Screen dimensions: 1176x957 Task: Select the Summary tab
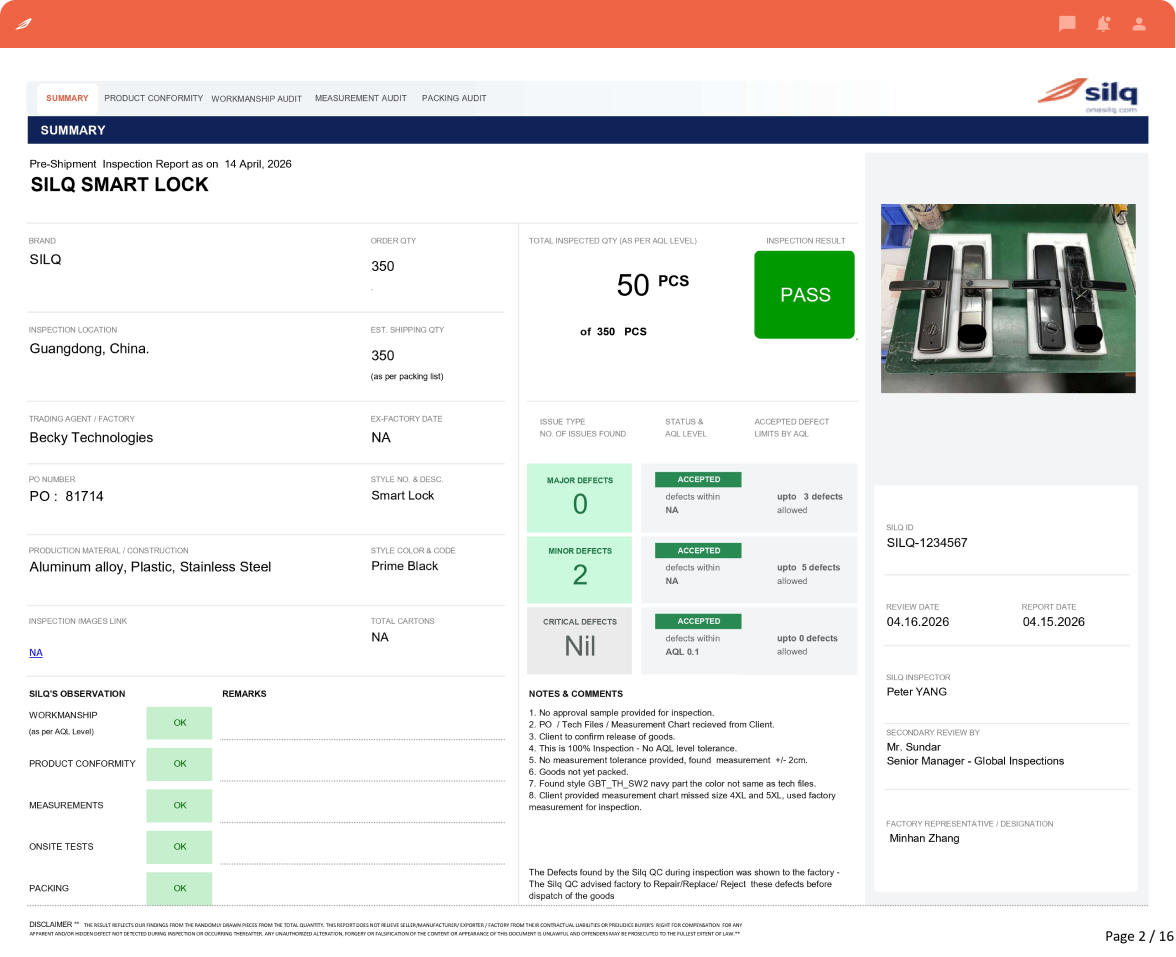point(68,98)
